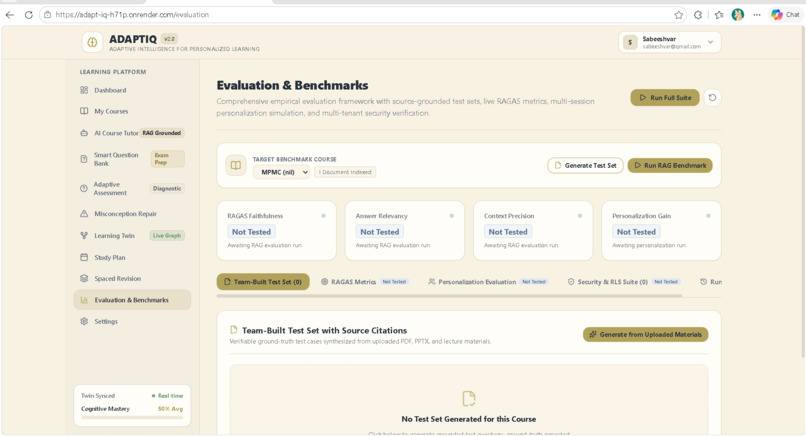The height and width of the screenshot is (436, 806).
Task: Click status dot on Personalization Gain card
Action: [708, 216]
